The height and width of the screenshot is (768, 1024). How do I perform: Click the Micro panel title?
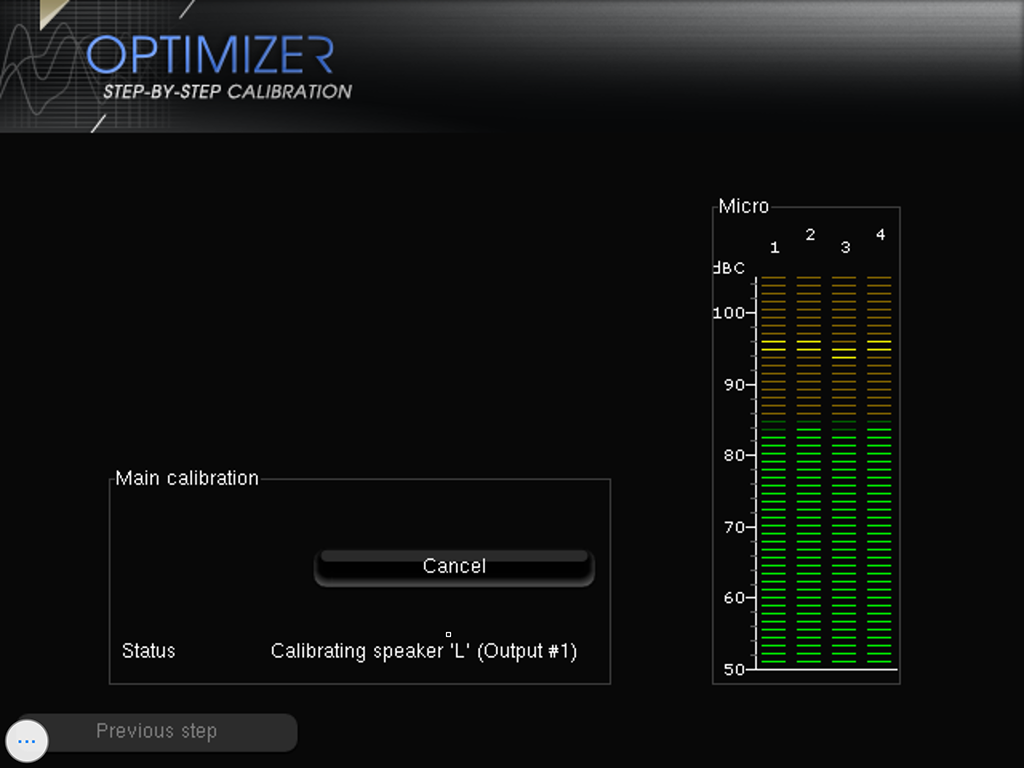coord(744,207)
